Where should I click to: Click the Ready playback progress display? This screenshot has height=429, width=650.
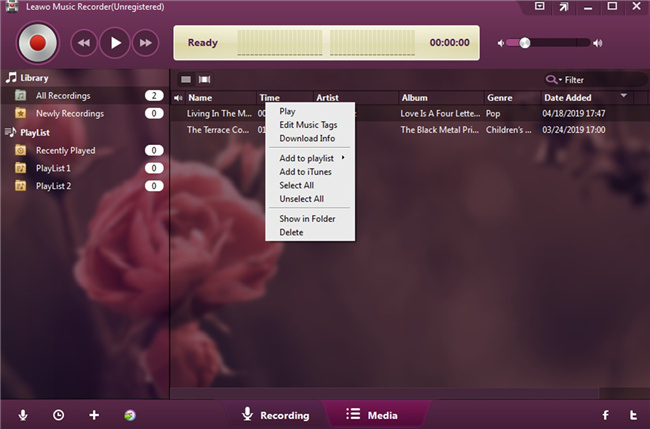[x=326, y=43]
